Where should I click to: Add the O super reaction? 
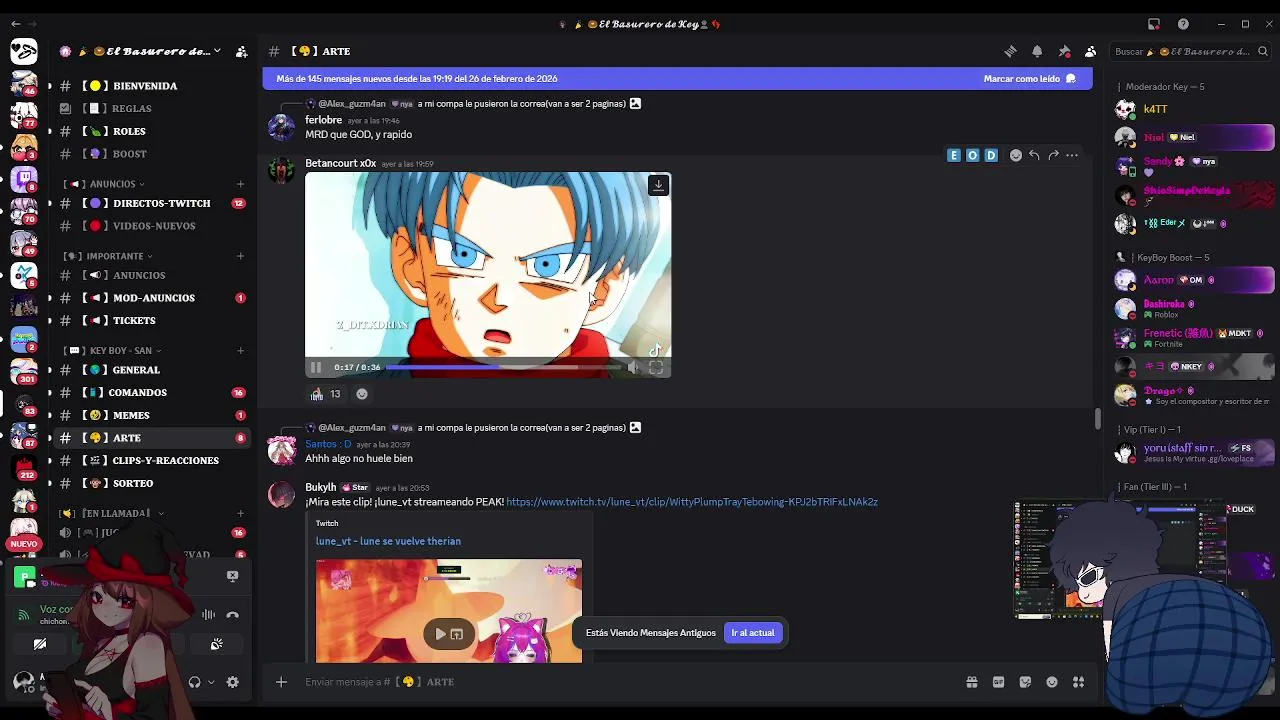972,155
